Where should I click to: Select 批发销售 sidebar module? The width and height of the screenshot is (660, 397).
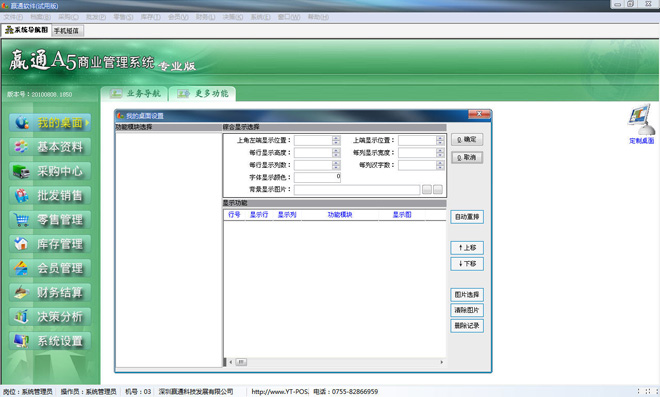[50, 195]
